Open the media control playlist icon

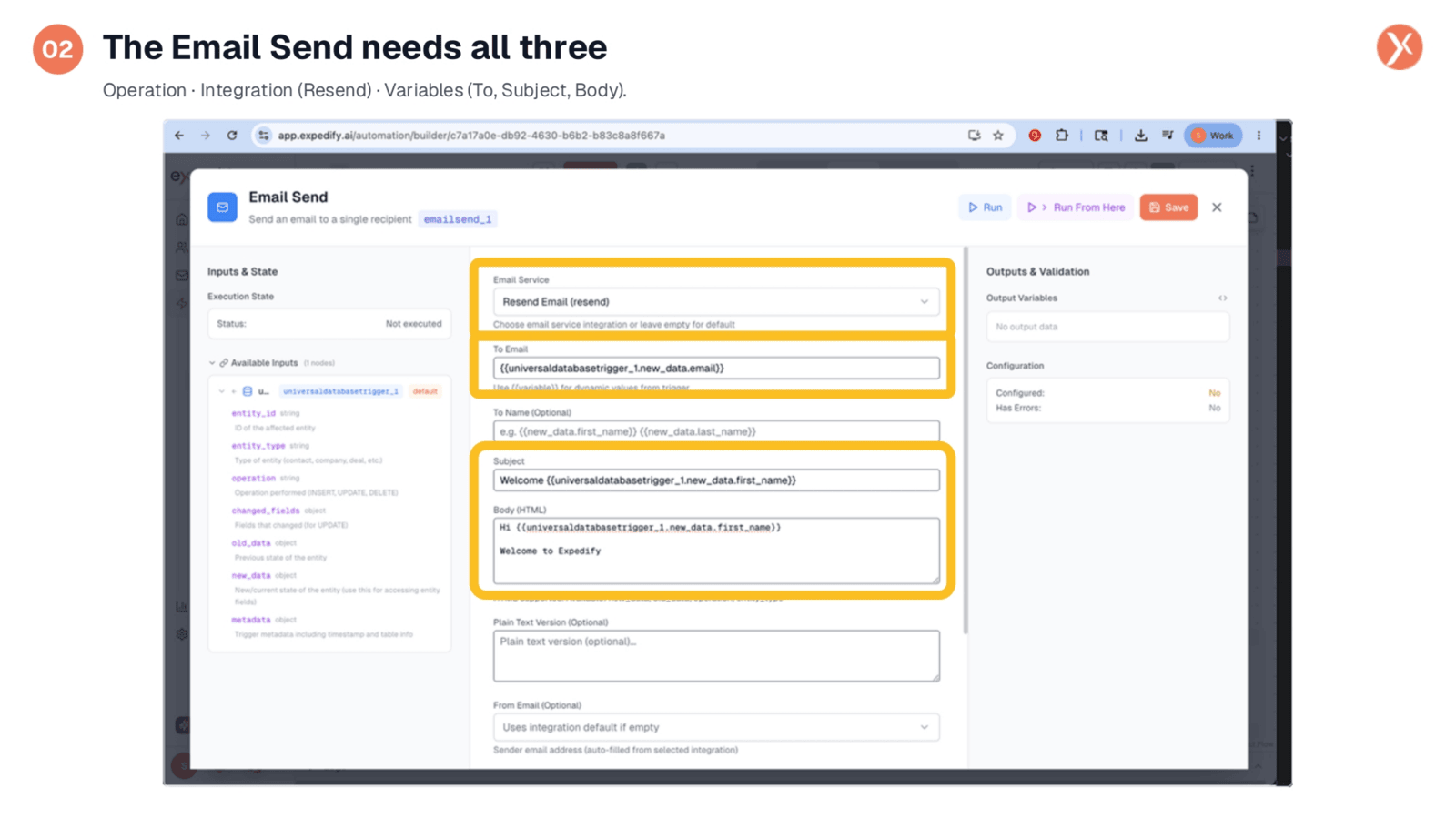pyautogui.click(x=1167, y=136)
